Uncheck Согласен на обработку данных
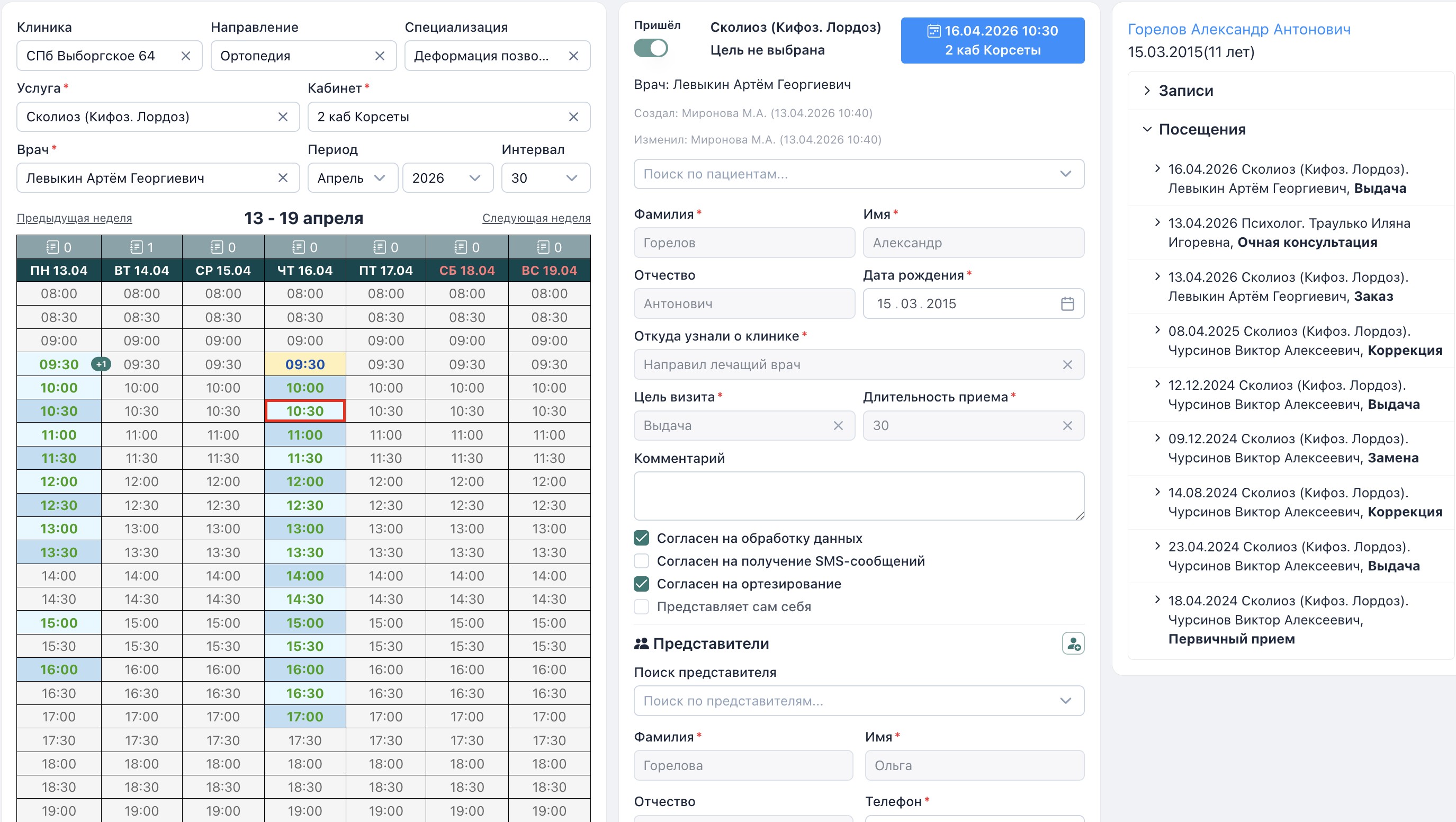1456x822 pixels. coord(641,538)
